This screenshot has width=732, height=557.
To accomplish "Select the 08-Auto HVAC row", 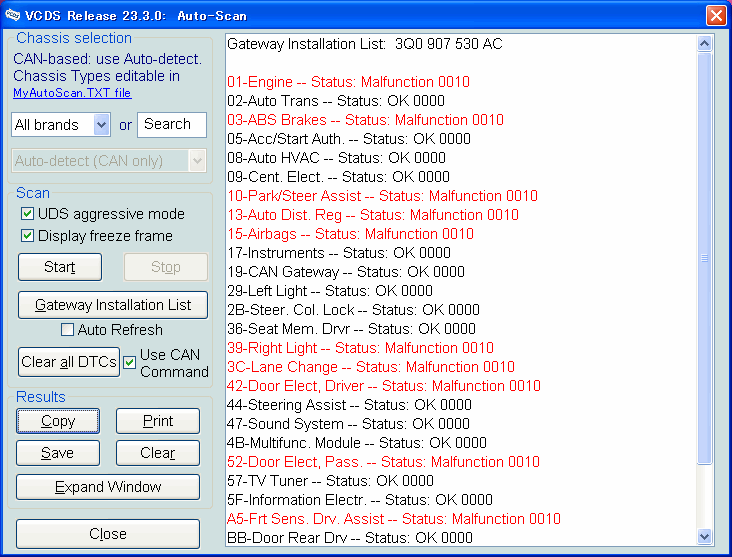I will (x=336, y=158).
